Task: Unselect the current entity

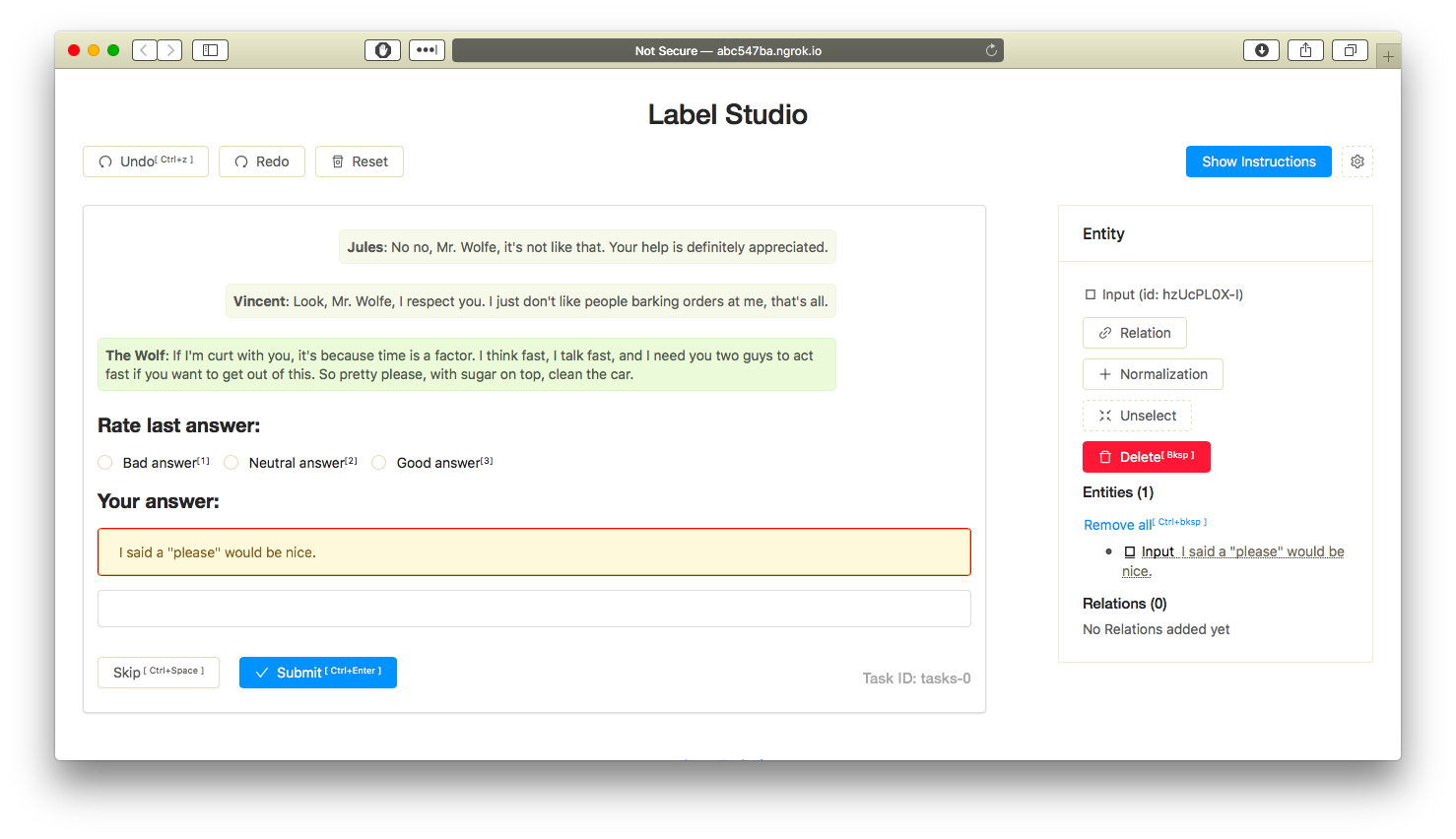Action: 1137,416
